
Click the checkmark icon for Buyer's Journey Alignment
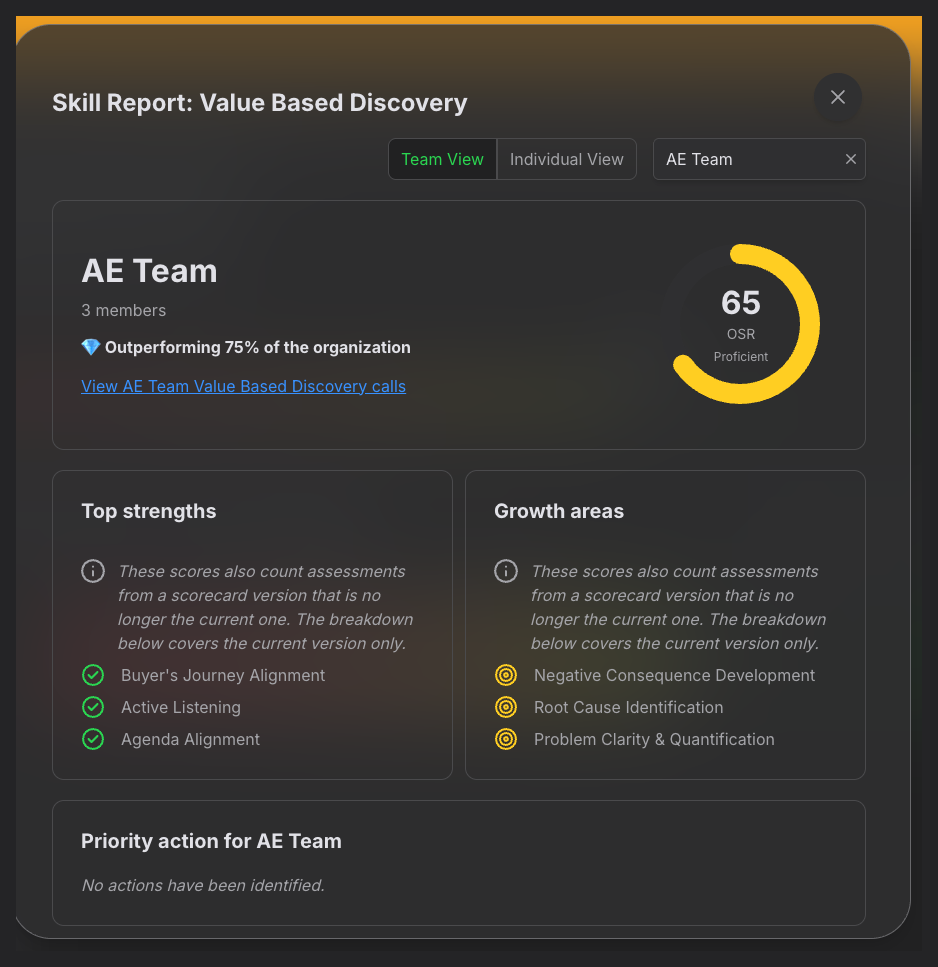93,675
